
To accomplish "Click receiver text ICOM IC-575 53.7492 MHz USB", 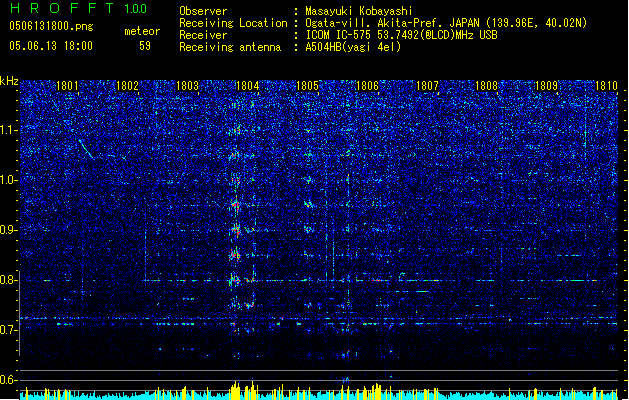I will (x=401, y=35).
